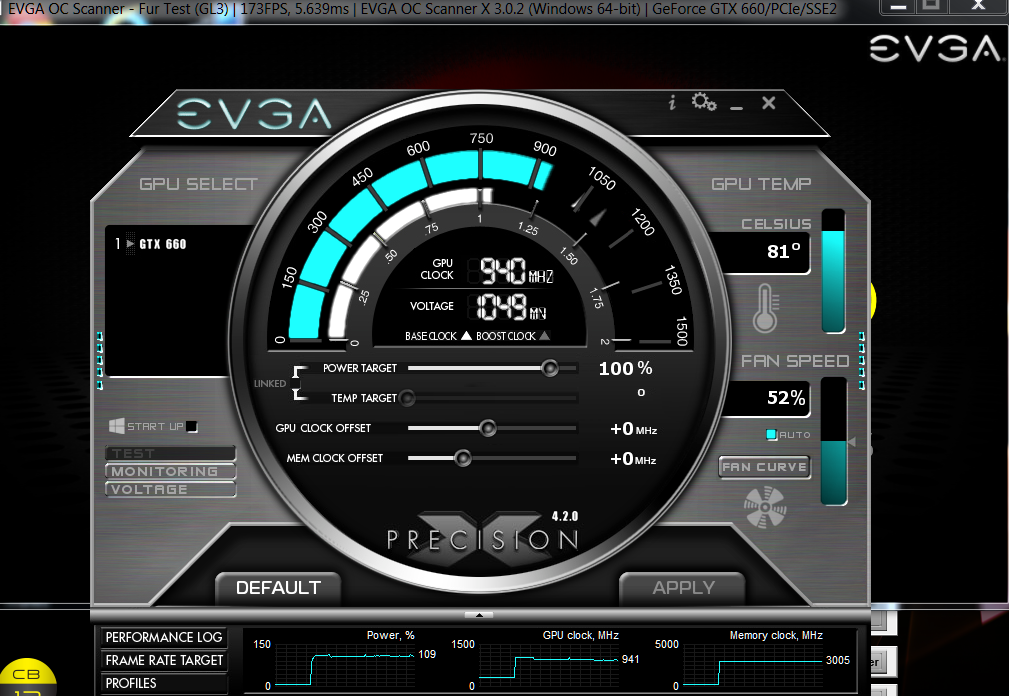The width and height of the screenshot is (1009, 696).
Task: Click the Windows logo beside Start Up
Action: tap(116, 426)
